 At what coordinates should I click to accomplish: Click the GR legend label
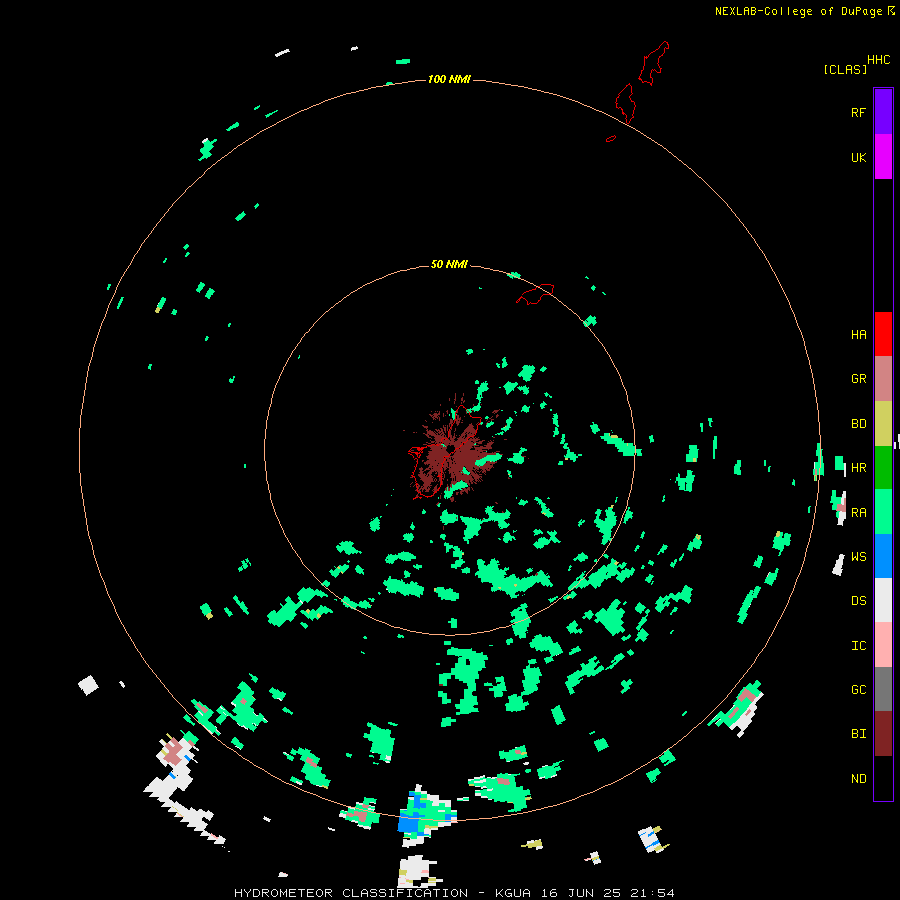(x=858, y=379)
